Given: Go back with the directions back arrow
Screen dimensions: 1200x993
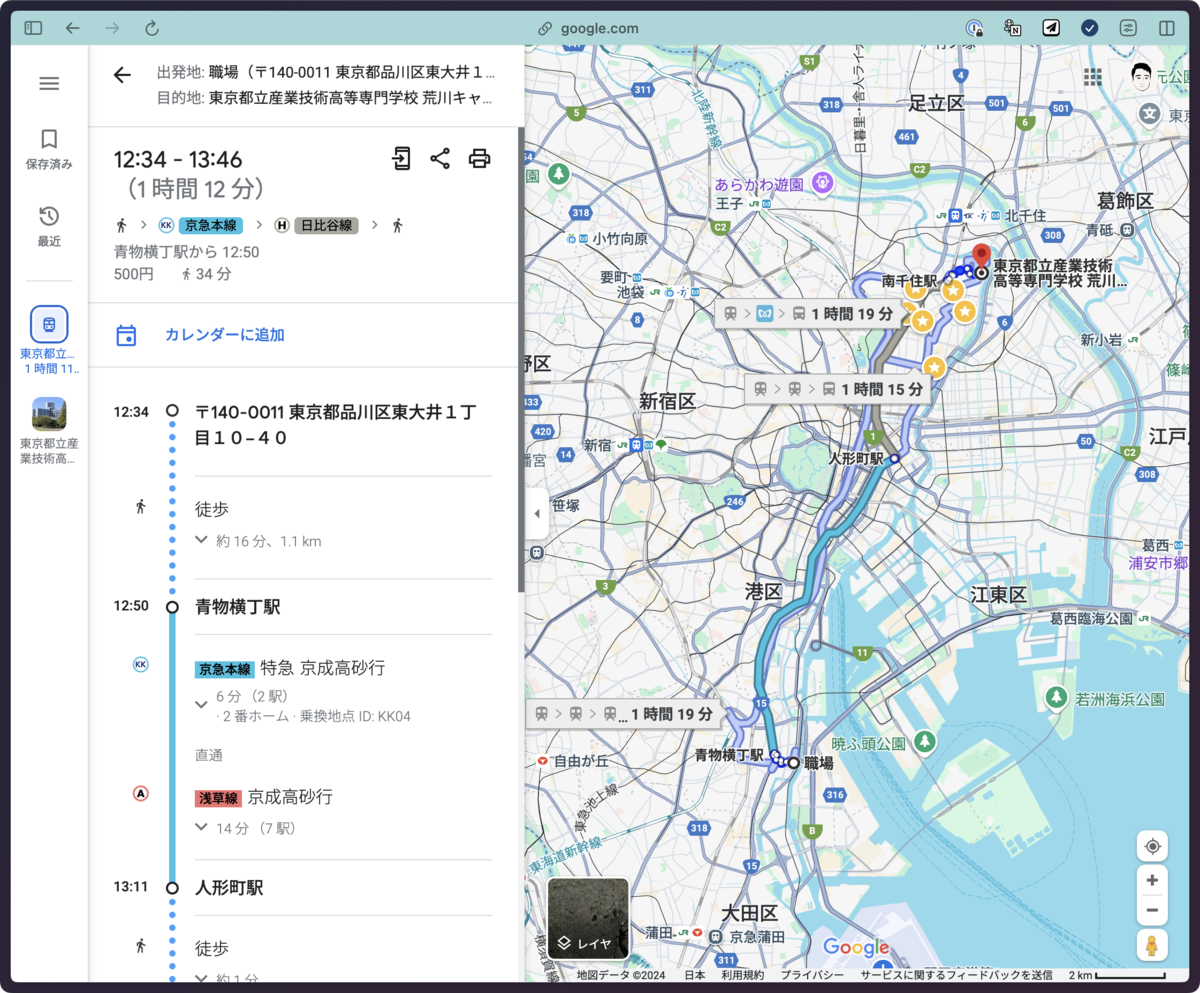Looking at the screenshot, I should click(122, 75).
